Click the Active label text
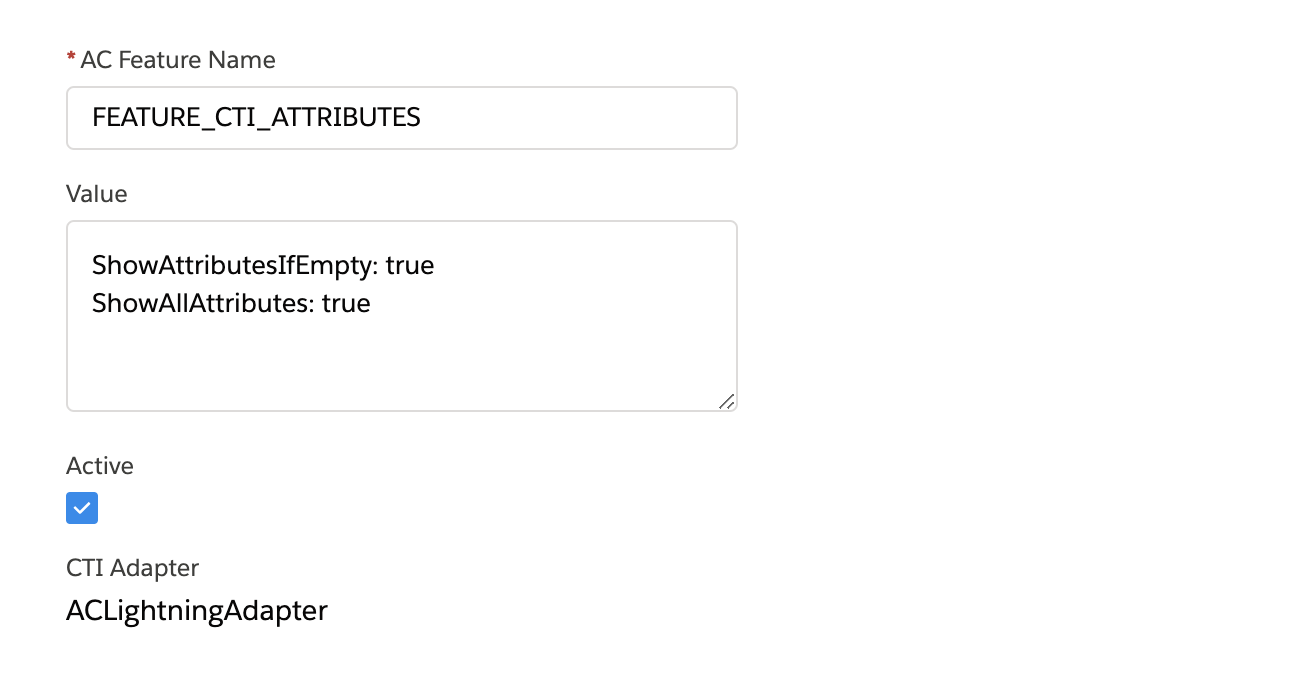The height and width of the screenshot is (684, 1302). (x=100, y=466)
